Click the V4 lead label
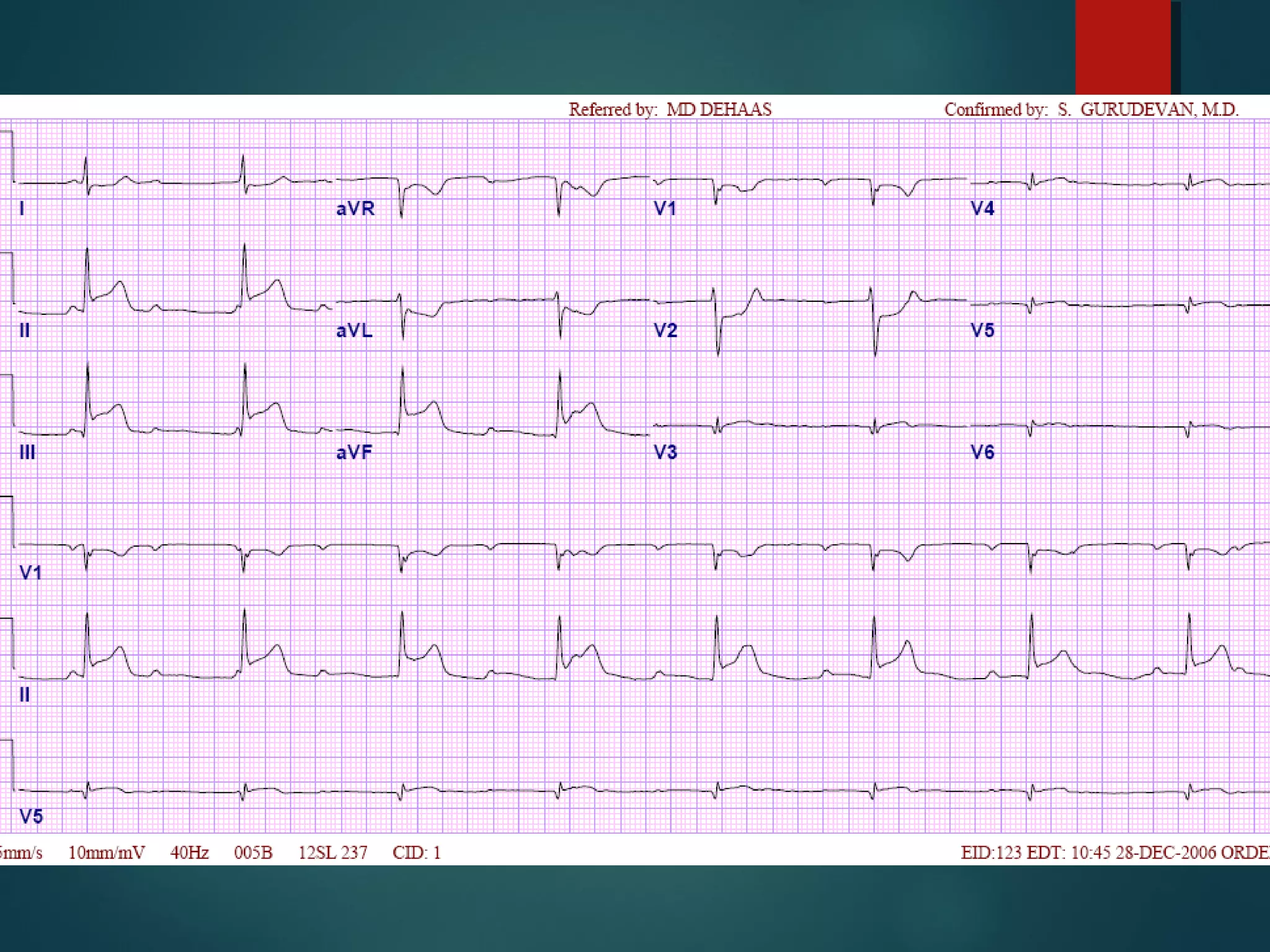The height and width of the screenshot is (952, 1270). tap(982, 208)
